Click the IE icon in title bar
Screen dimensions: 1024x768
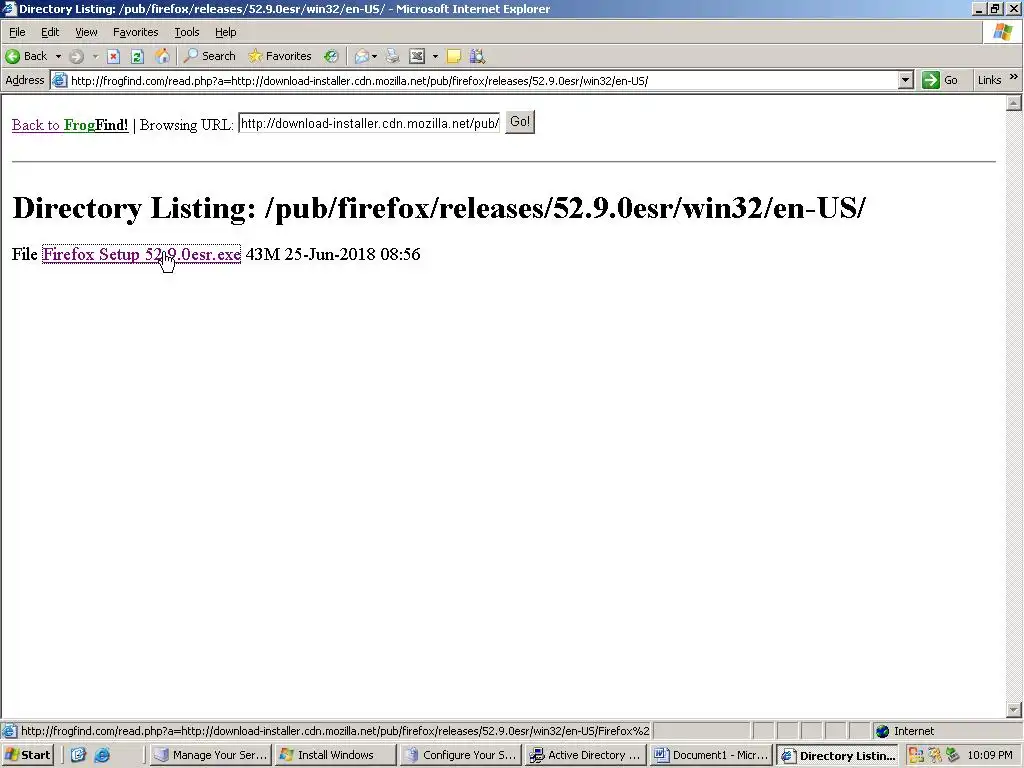9,8
